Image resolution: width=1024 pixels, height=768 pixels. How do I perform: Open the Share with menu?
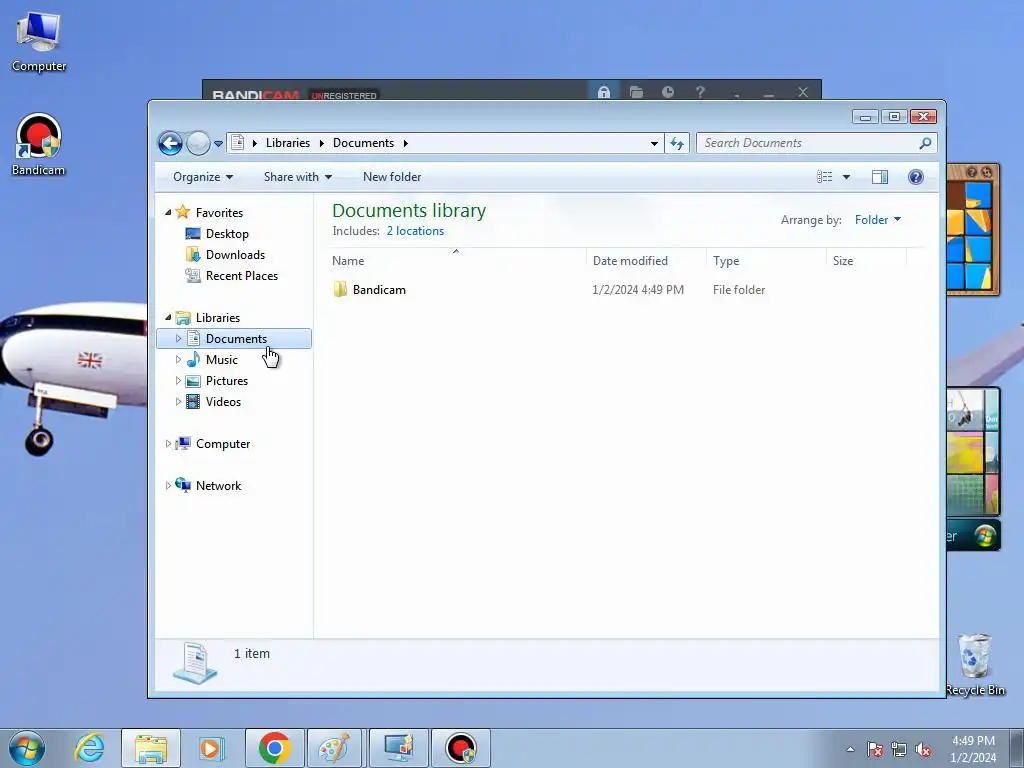coord(298,177)
